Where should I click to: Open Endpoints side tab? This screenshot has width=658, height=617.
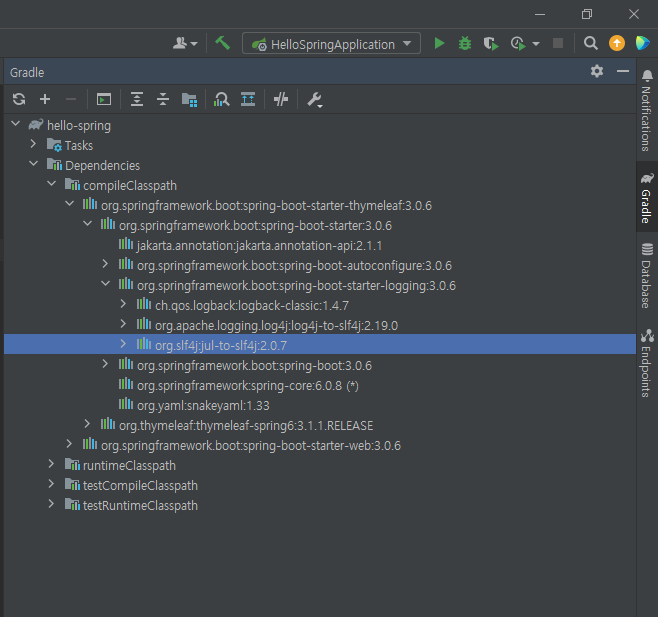(647, 363)
